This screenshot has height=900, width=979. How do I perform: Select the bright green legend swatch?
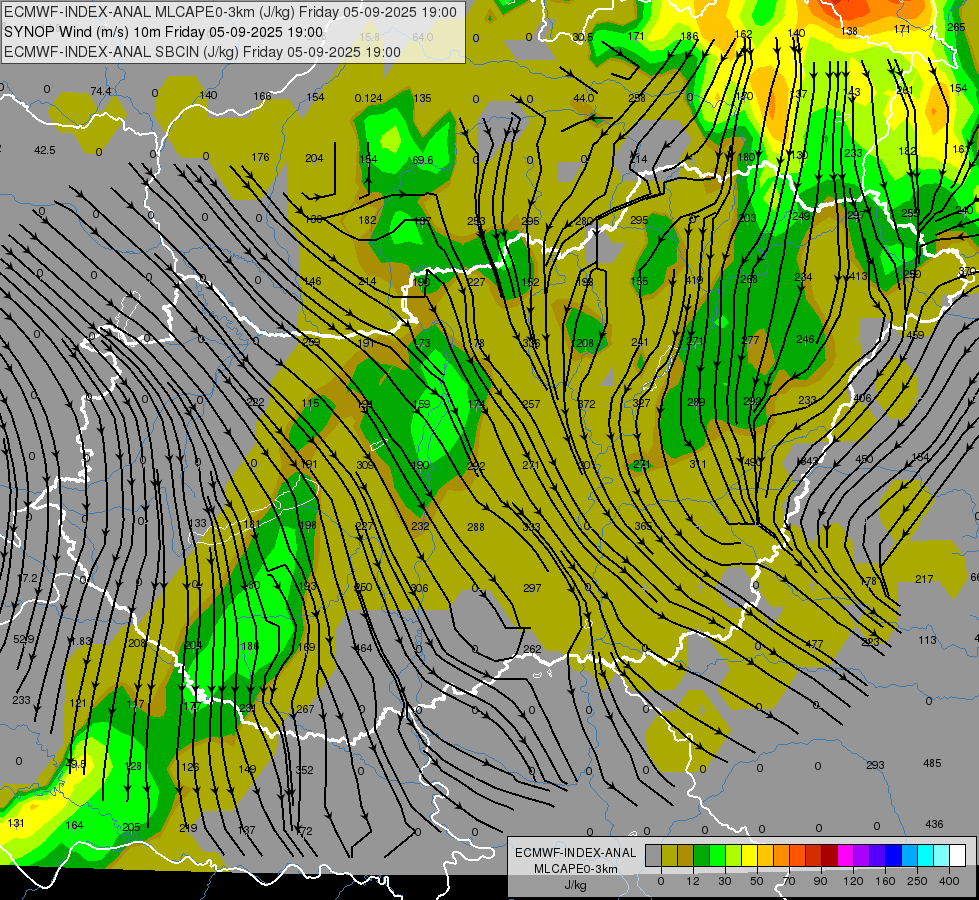tap(717, 856)
